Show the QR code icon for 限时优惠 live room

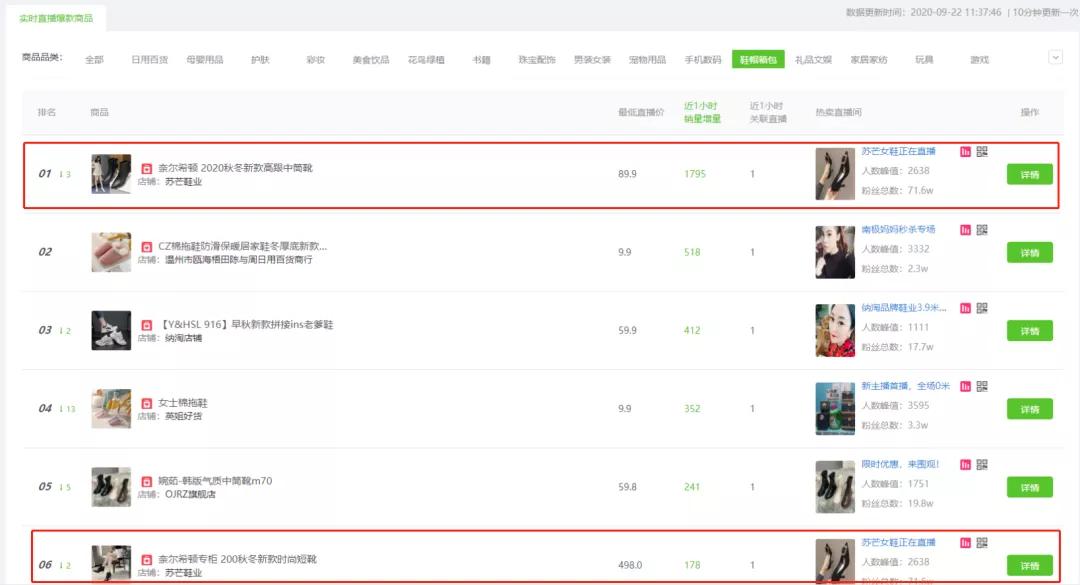(x=982, y=464)
